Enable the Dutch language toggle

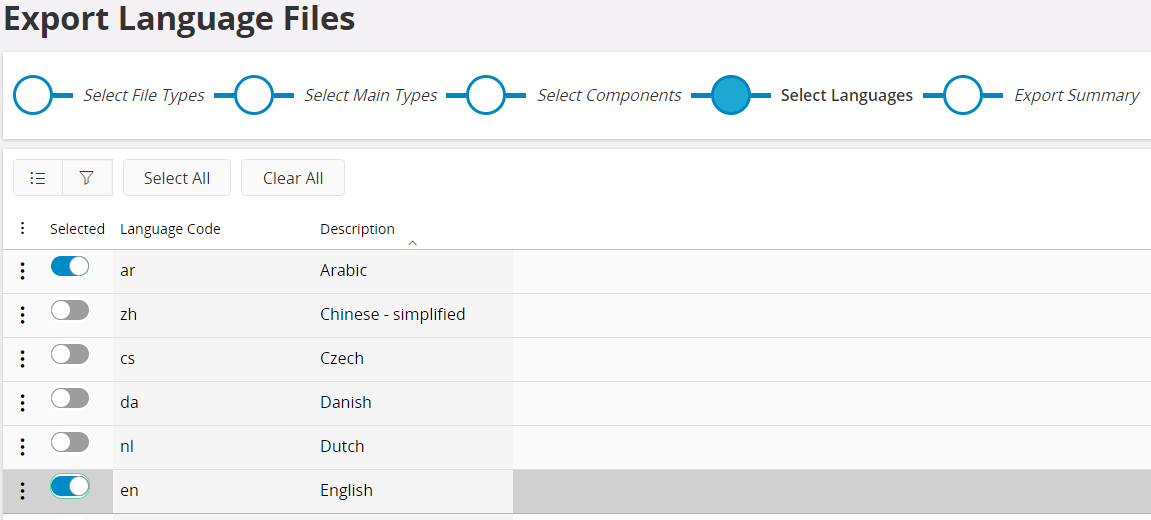click(x=70, y=442)
